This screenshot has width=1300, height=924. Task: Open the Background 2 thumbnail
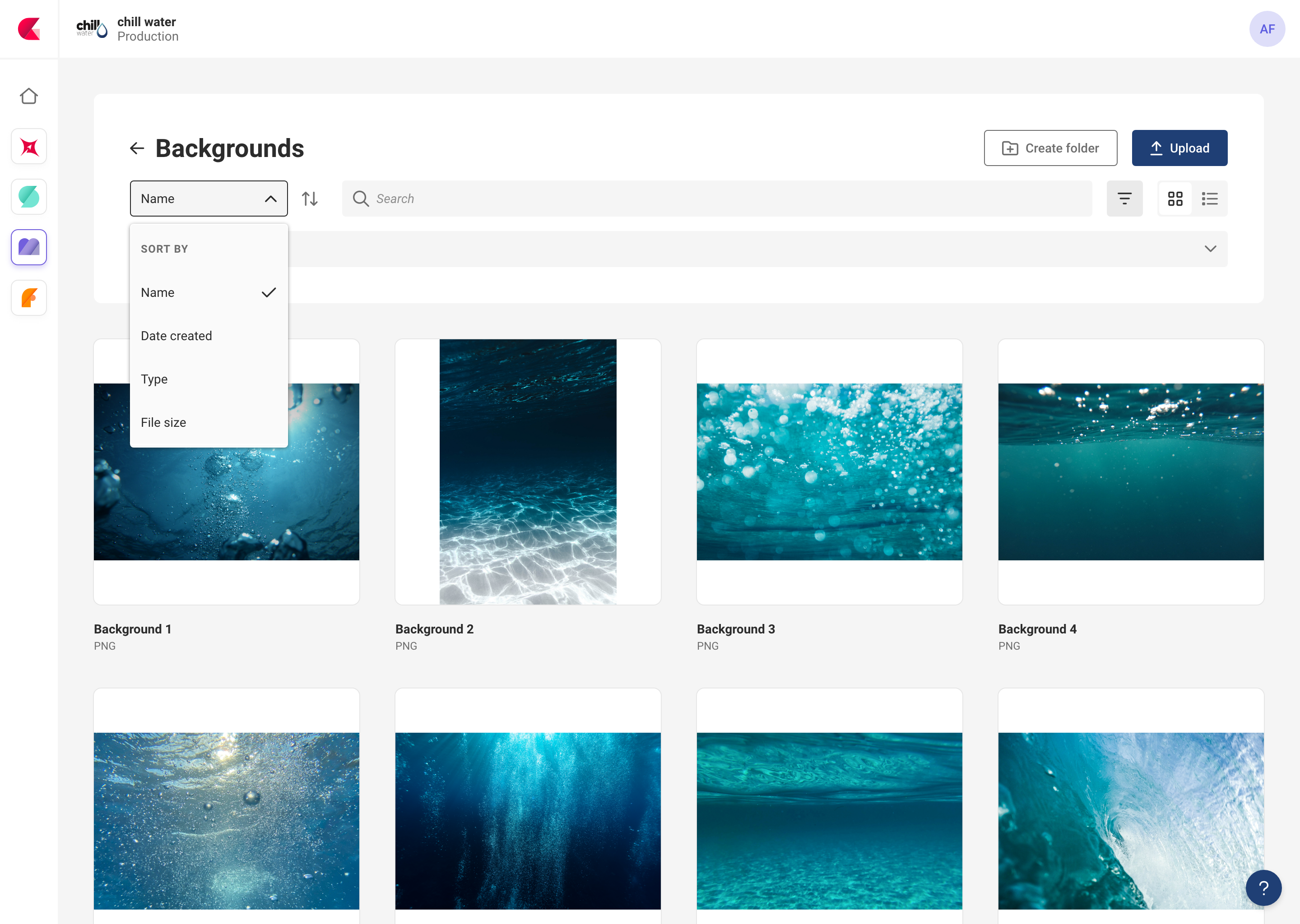[528, 471]
